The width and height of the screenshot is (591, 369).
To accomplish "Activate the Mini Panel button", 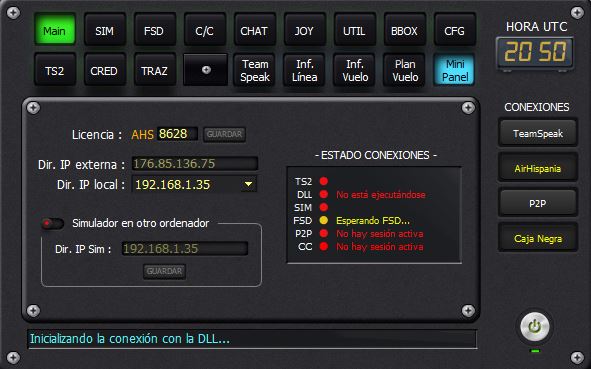I will [x=454, y=70].
